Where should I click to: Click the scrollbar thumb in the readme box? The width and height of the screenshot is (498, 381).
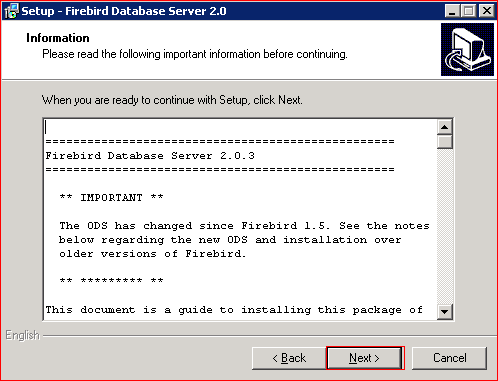445,141
